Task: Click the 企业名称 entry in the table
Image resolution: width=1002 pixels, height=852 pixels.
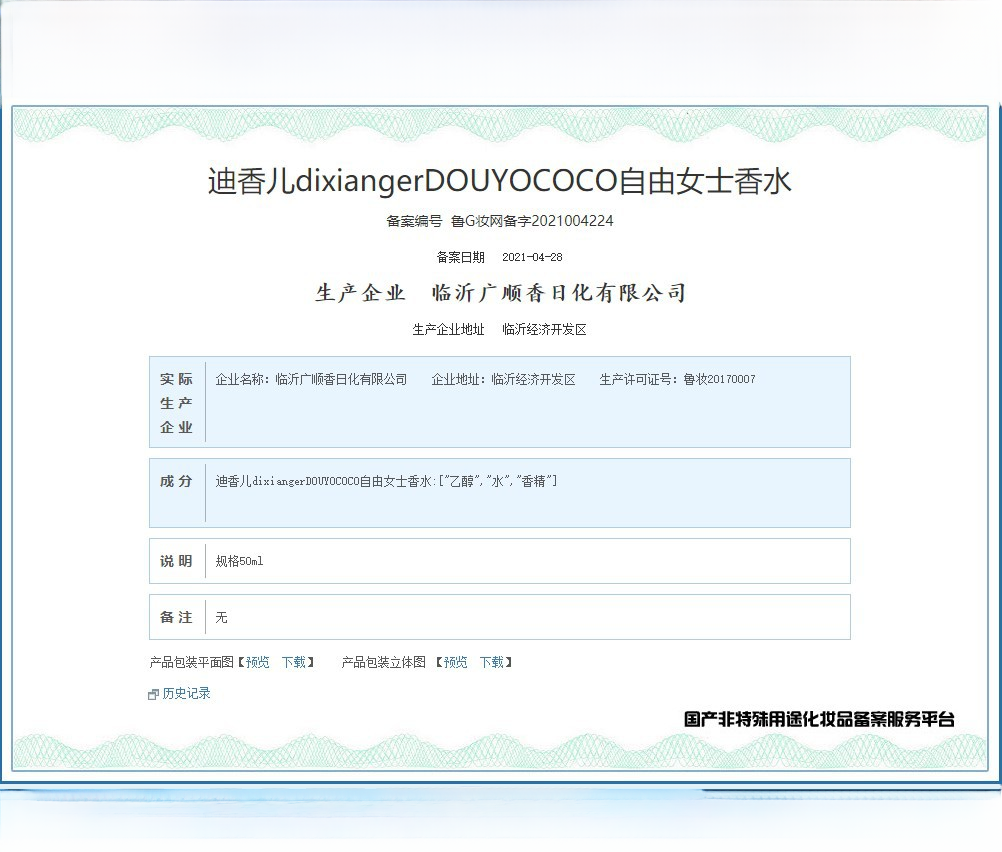Action: click(x=311, y=380)
